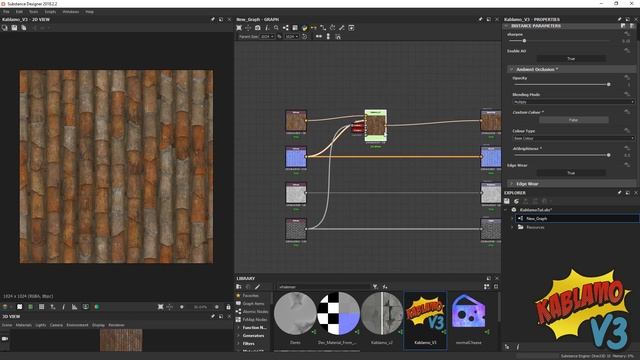Toggle Custom Colour False button
Screen dimensions: 640x360
click(573, 120)
